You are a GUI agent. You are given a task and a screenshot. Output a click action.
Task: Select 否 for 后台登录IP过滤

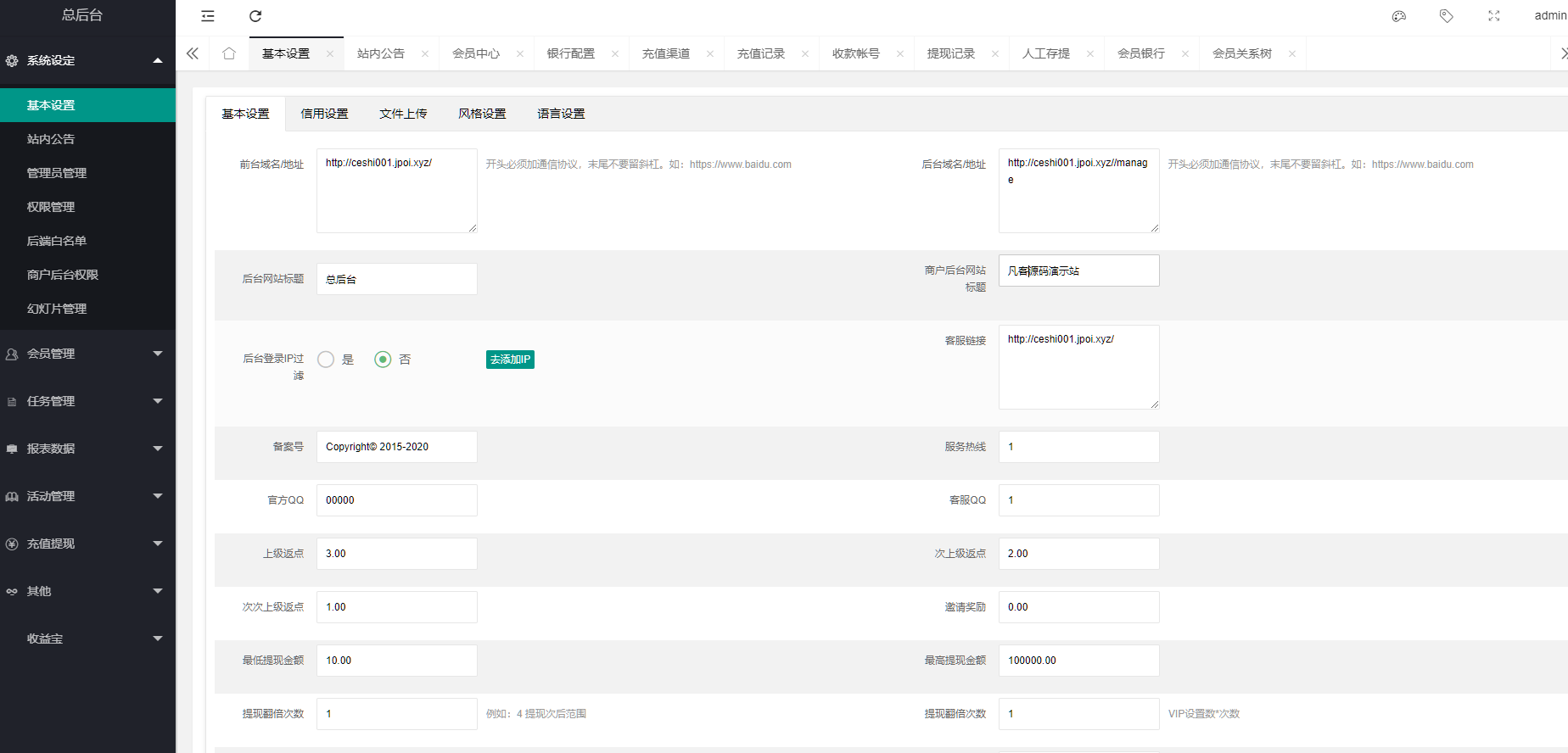[384, 360]
